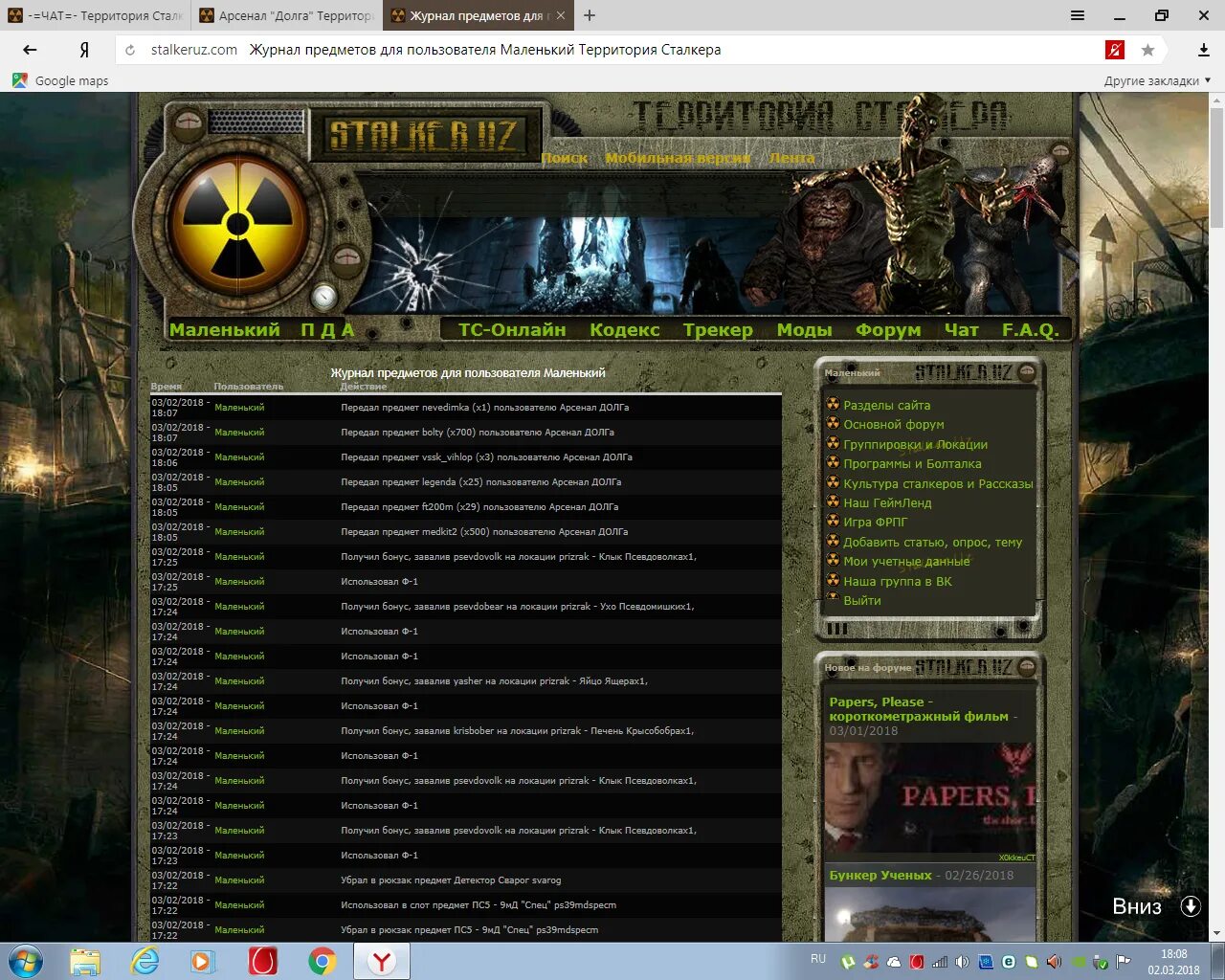Image resolution: width=1225 pixels, height=980 pixels.
Task: Open the Opera browser taskbar icon
Action: point(263,961)
